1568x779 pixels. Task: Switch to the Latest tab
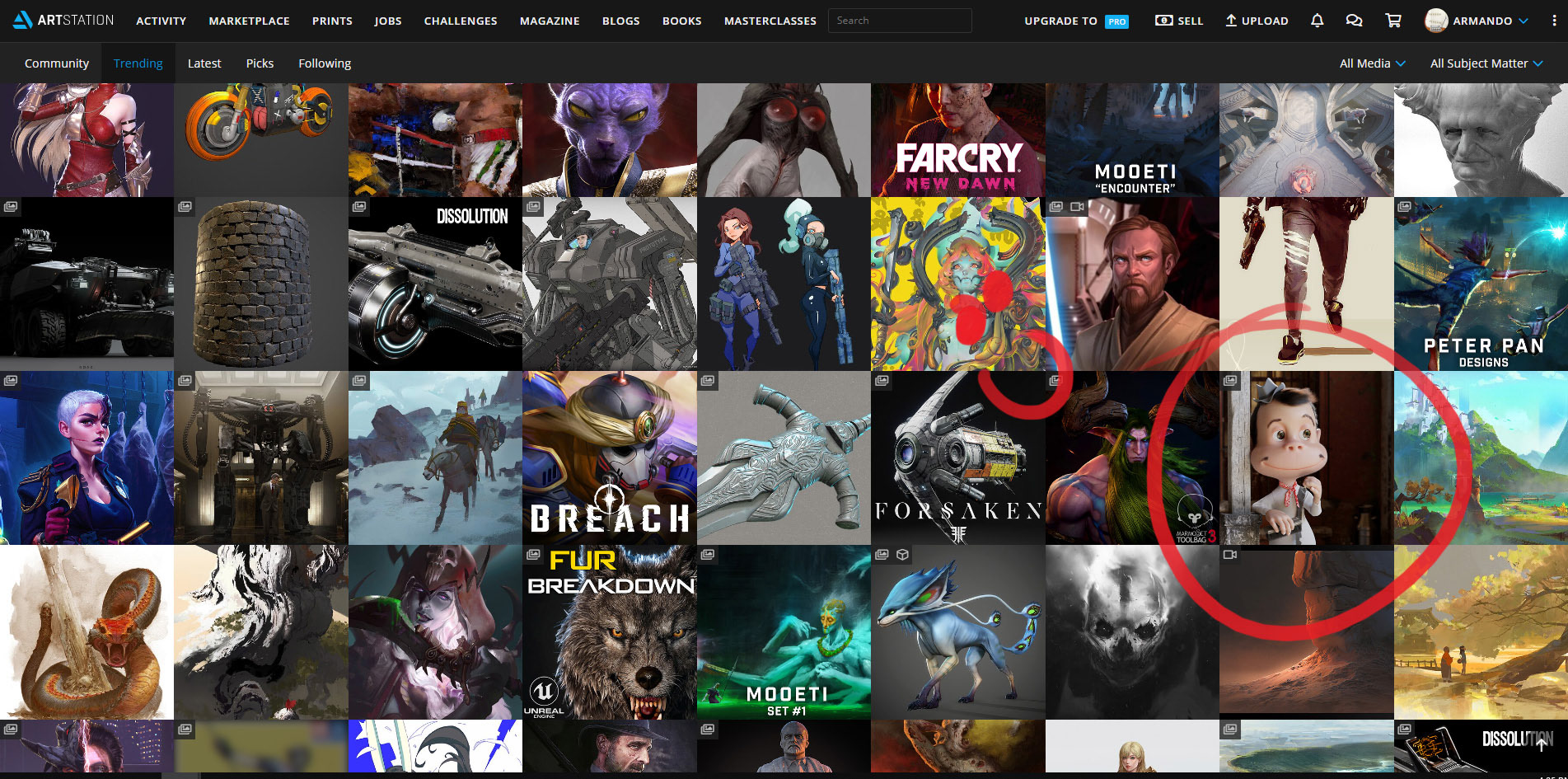[204, 63]
